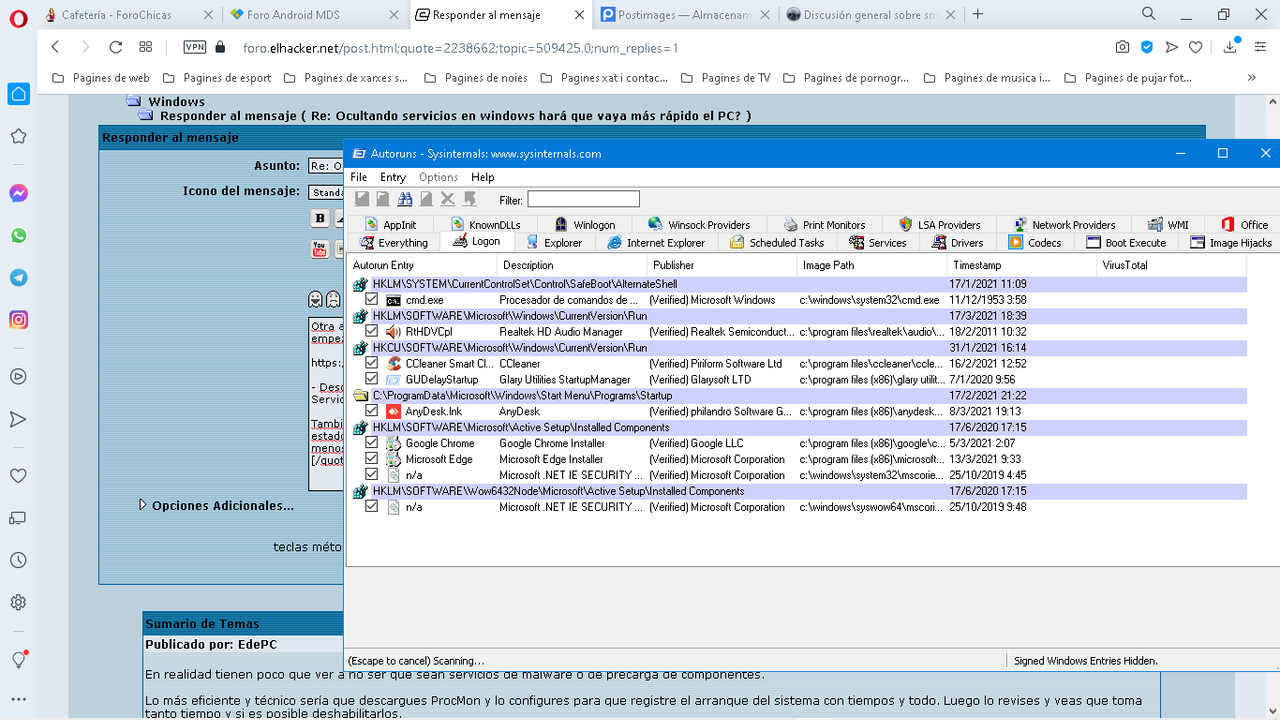Open History clock icon in Opera sidebar
1280x720 pixels.
pos(18,561)
